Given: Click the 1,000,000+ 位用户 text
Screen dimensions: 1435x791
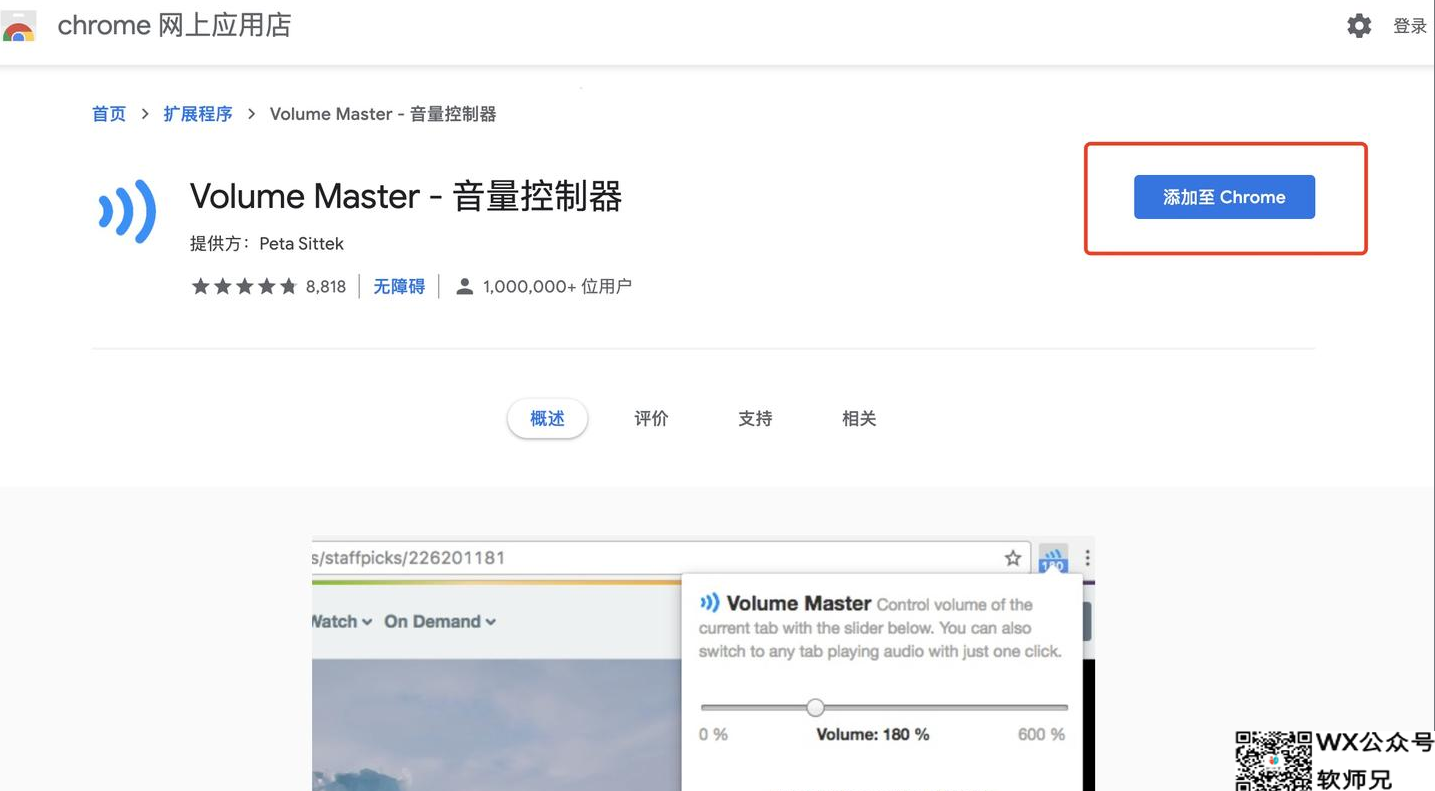Looking at the screenshot, I should pyautogui.click(x=557, y=287).
